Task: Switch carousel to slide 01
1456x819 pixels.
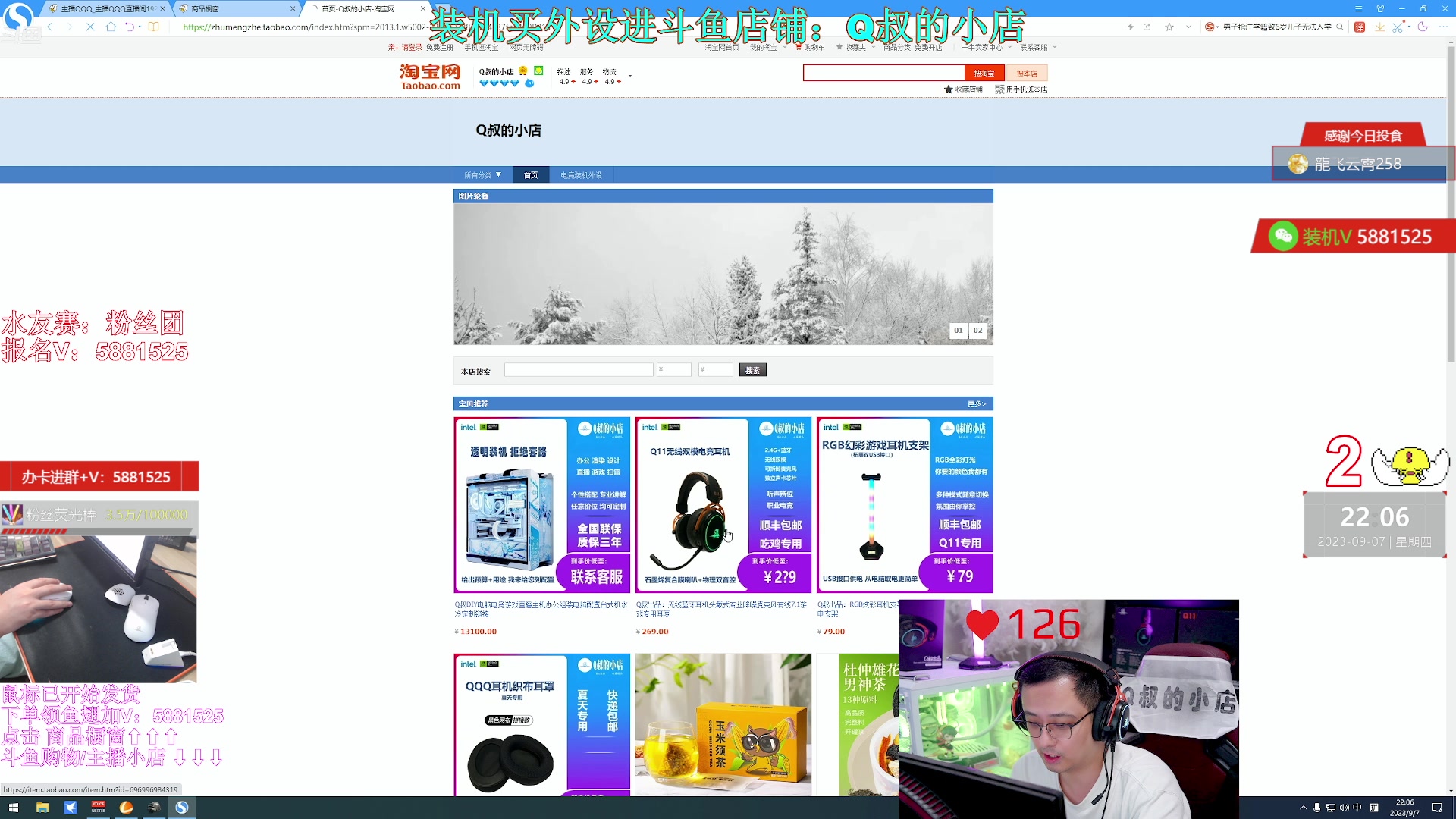Action: [959, 331]
